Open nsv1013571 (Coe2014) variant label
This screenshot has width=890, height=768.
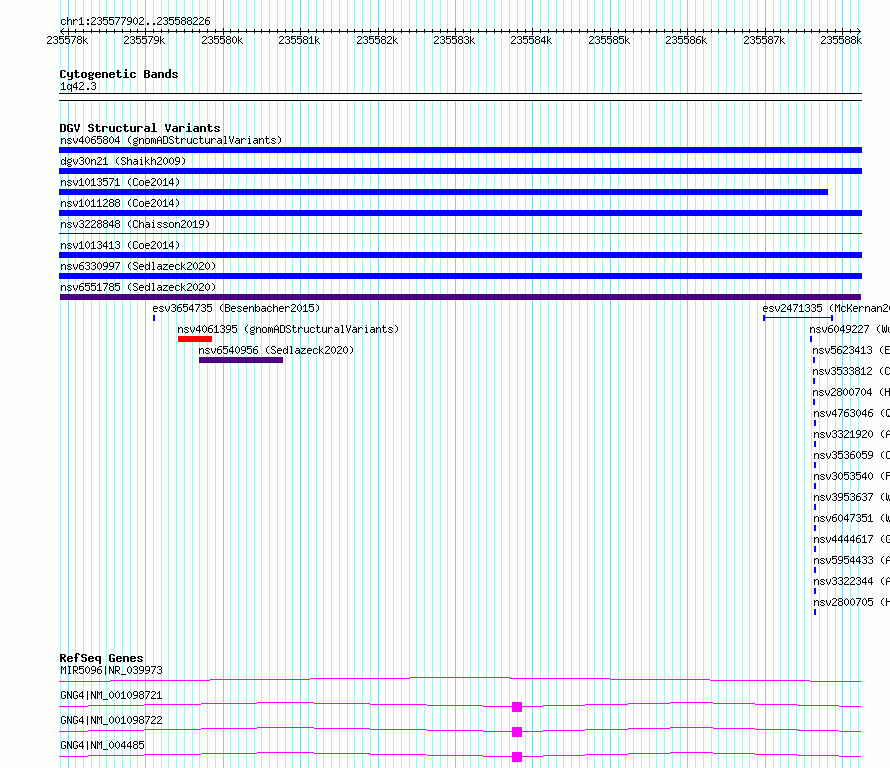120,182
